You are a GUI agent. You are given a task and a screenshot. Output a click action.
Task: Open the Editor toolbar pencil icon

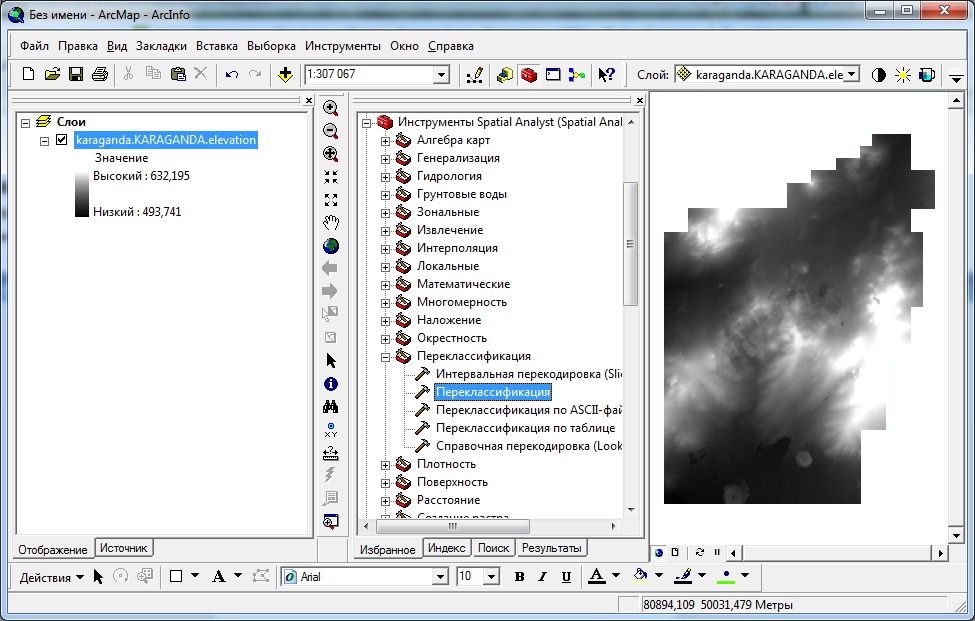(x=475, y=75)
